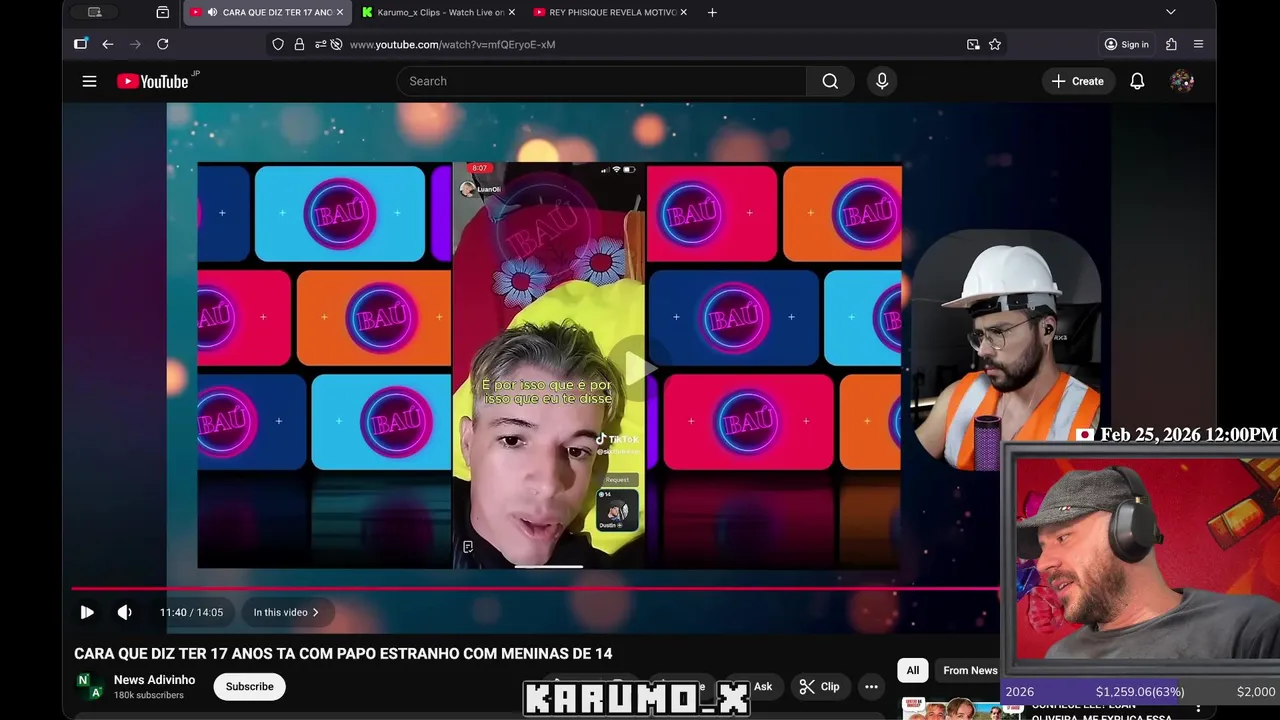The height and width of the screenshot is (720, 1280).
Task: View site security padlock info
Action: [299, 44]
